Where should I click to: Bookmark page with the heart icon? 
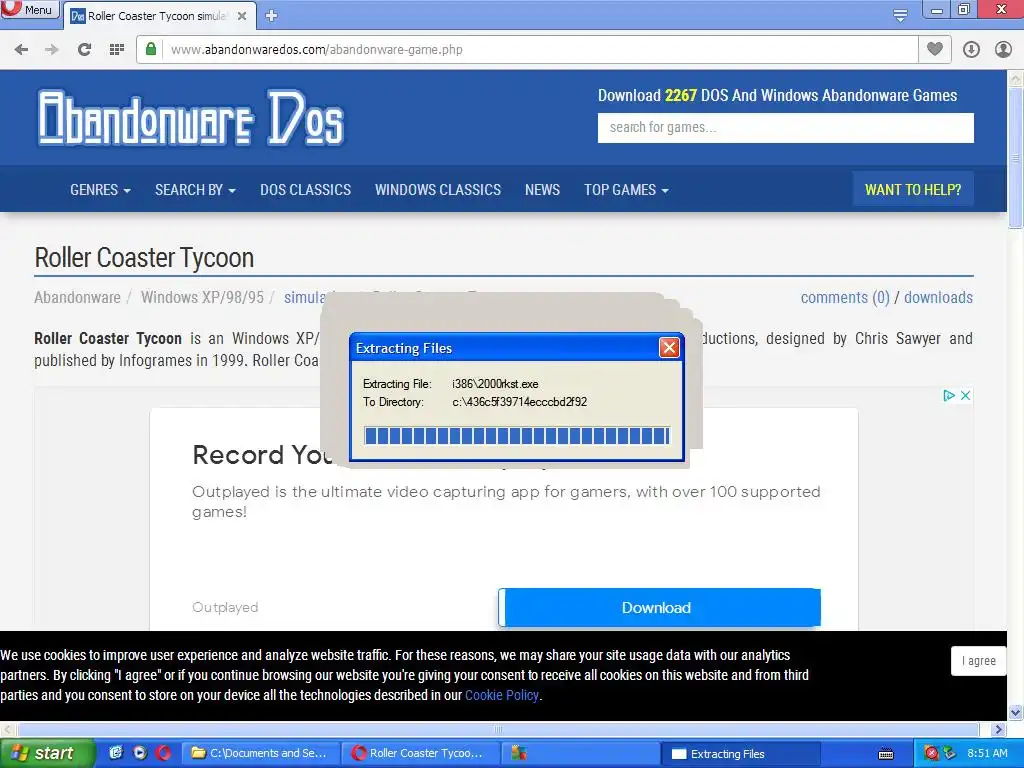(935, 49)
